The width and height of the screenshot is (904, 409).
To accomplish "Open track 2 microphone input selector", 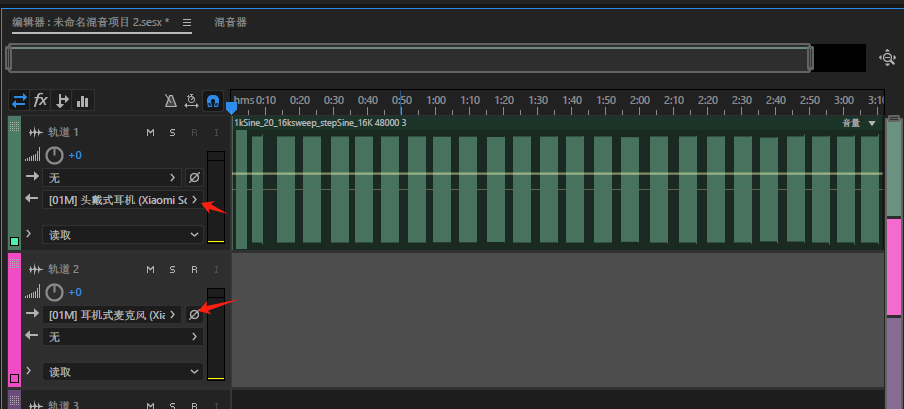I will point(112,315).
